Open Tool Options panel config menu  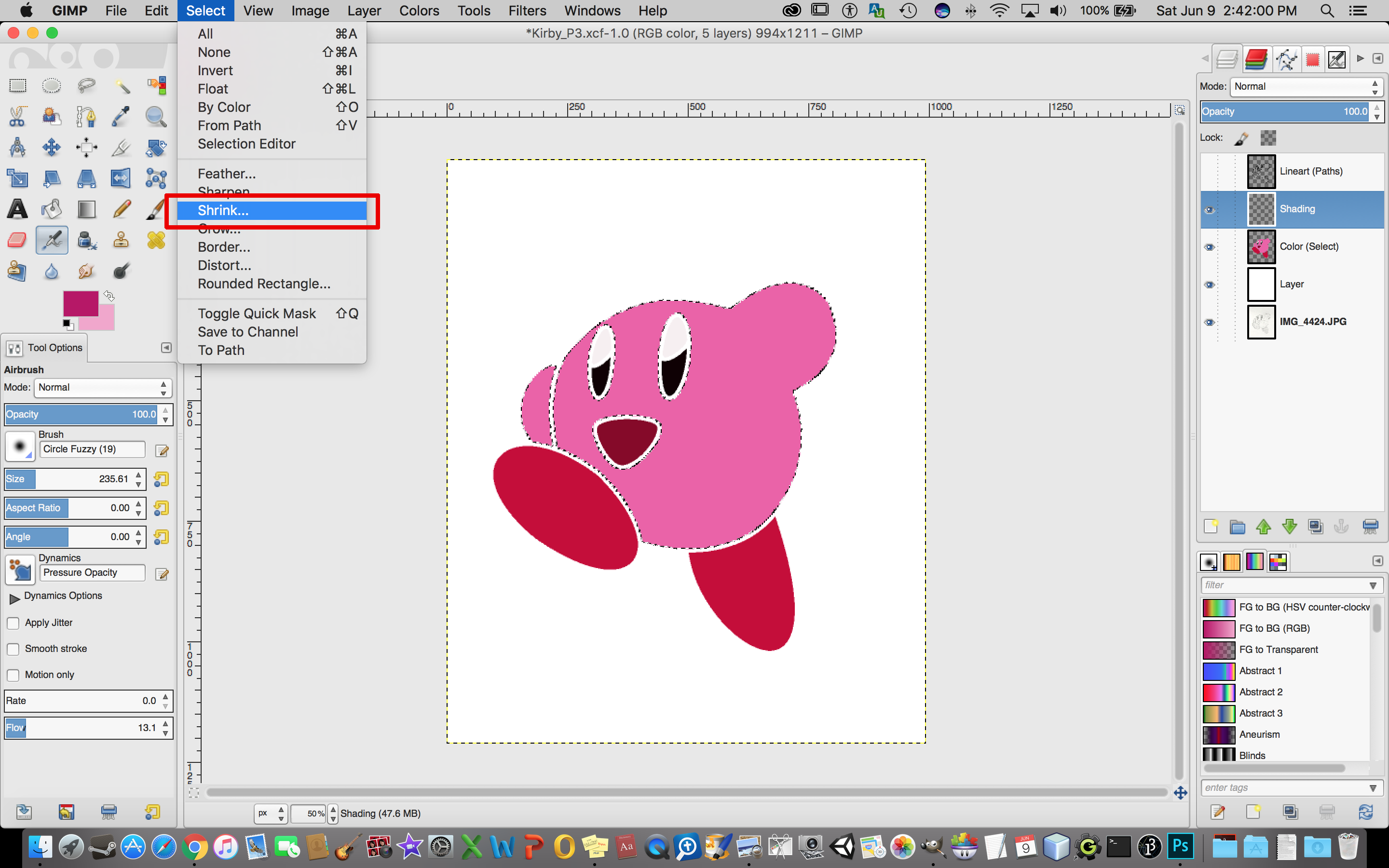pos(166,348)
